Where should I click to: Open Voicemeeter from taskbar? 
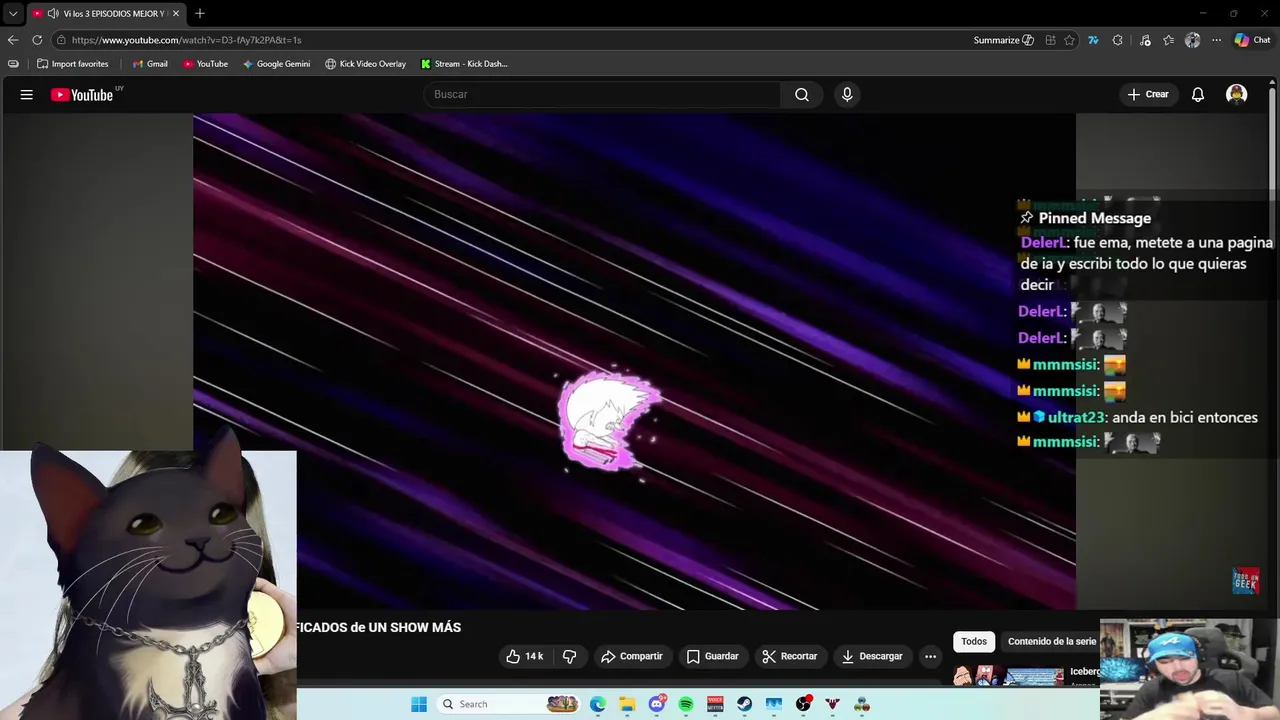coord(715,704)
